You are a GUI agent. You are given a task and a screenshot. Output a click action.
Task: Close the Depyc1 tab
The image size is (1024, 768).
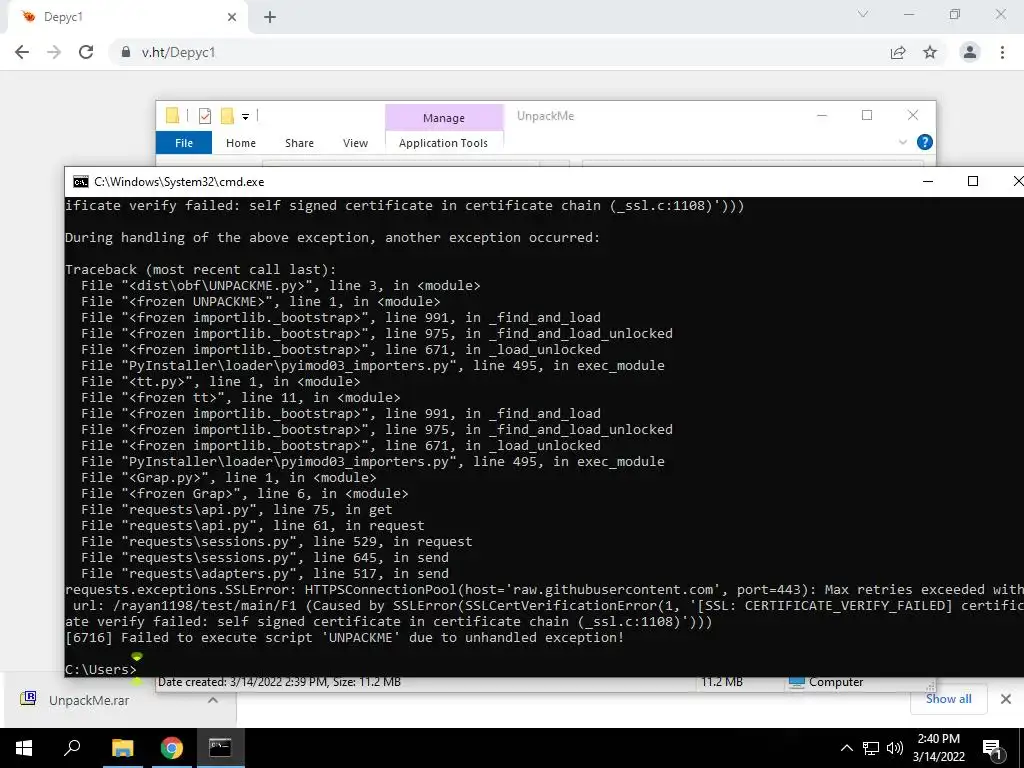(232, 17)
